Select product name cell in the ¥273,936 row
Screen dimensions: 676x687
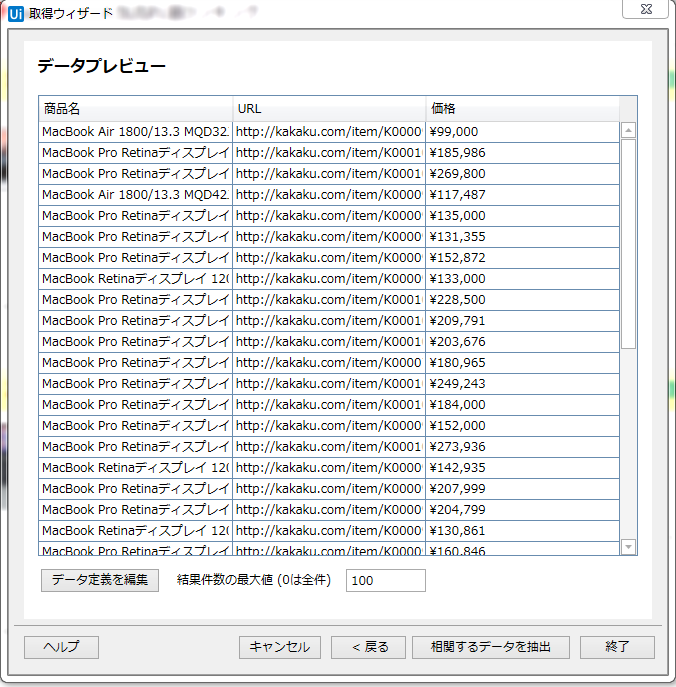point(135,447)
